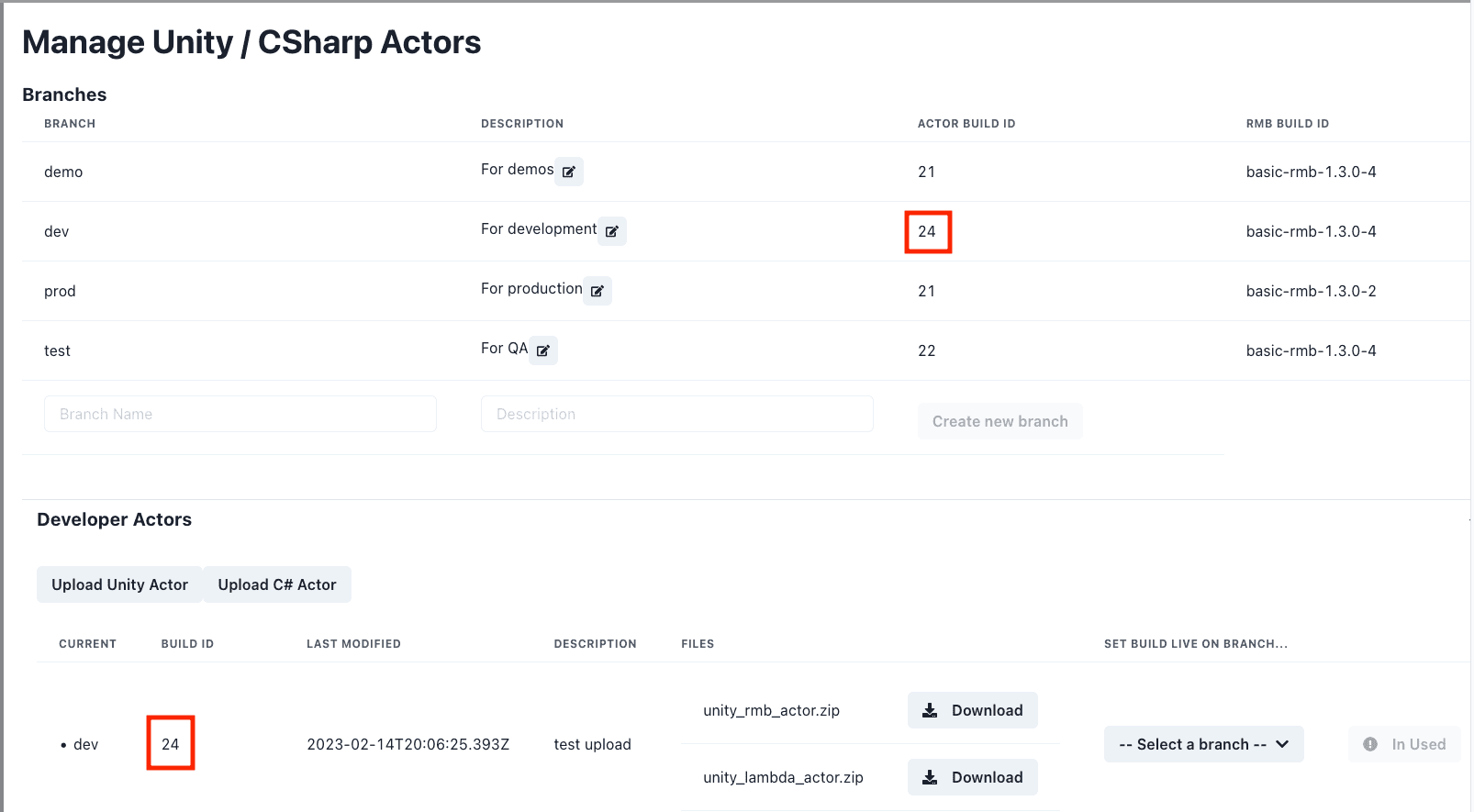Select the dev branch name in Branches

pos(57,231)
